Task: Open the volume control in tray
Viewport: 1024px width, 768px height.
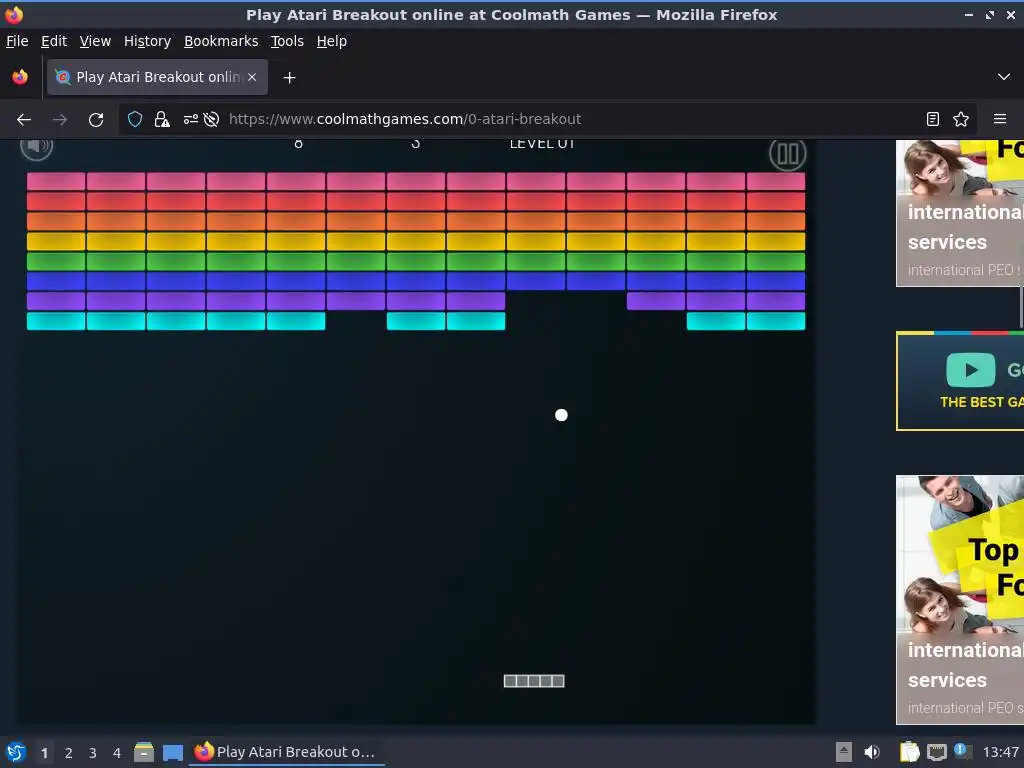Action: pyautogui.click(x=872, y=752)
